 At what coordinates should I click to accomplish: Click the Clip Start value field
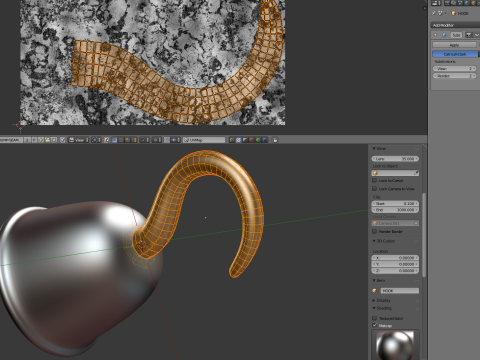(x=395, y=203)
